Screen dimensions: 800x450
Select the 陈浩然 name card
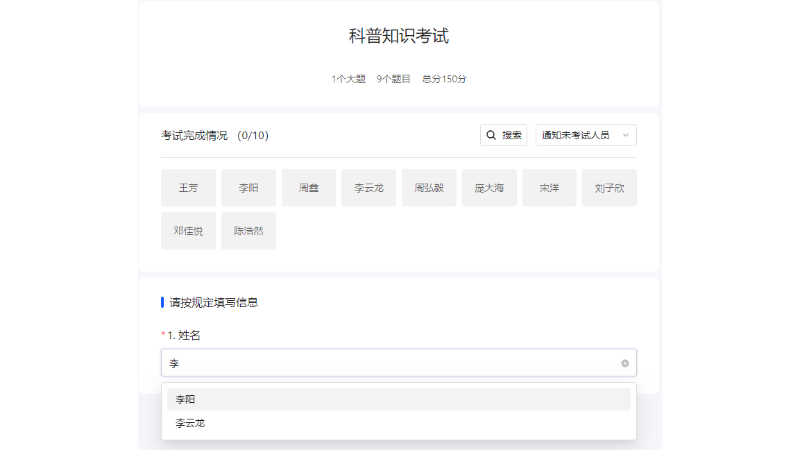[248, 231]
